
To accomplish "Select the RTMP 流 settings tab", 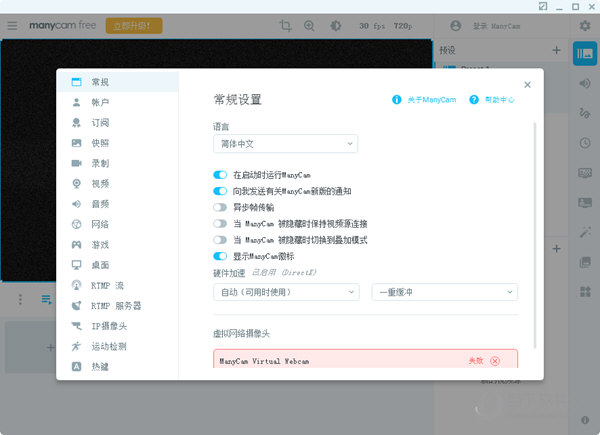I will click(117, 285).
